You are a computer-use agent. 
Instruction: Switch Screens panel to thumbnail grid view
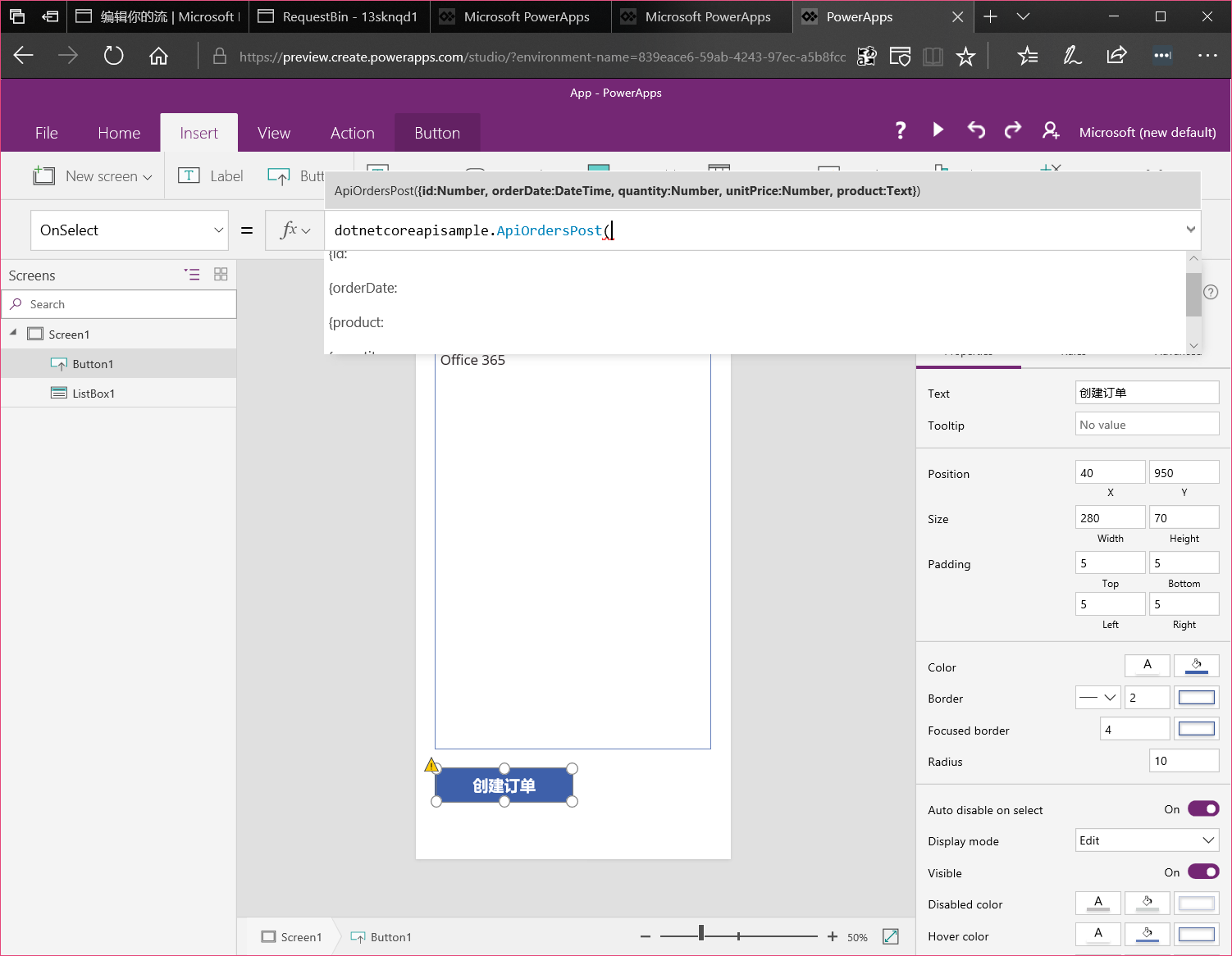point(221,275)
